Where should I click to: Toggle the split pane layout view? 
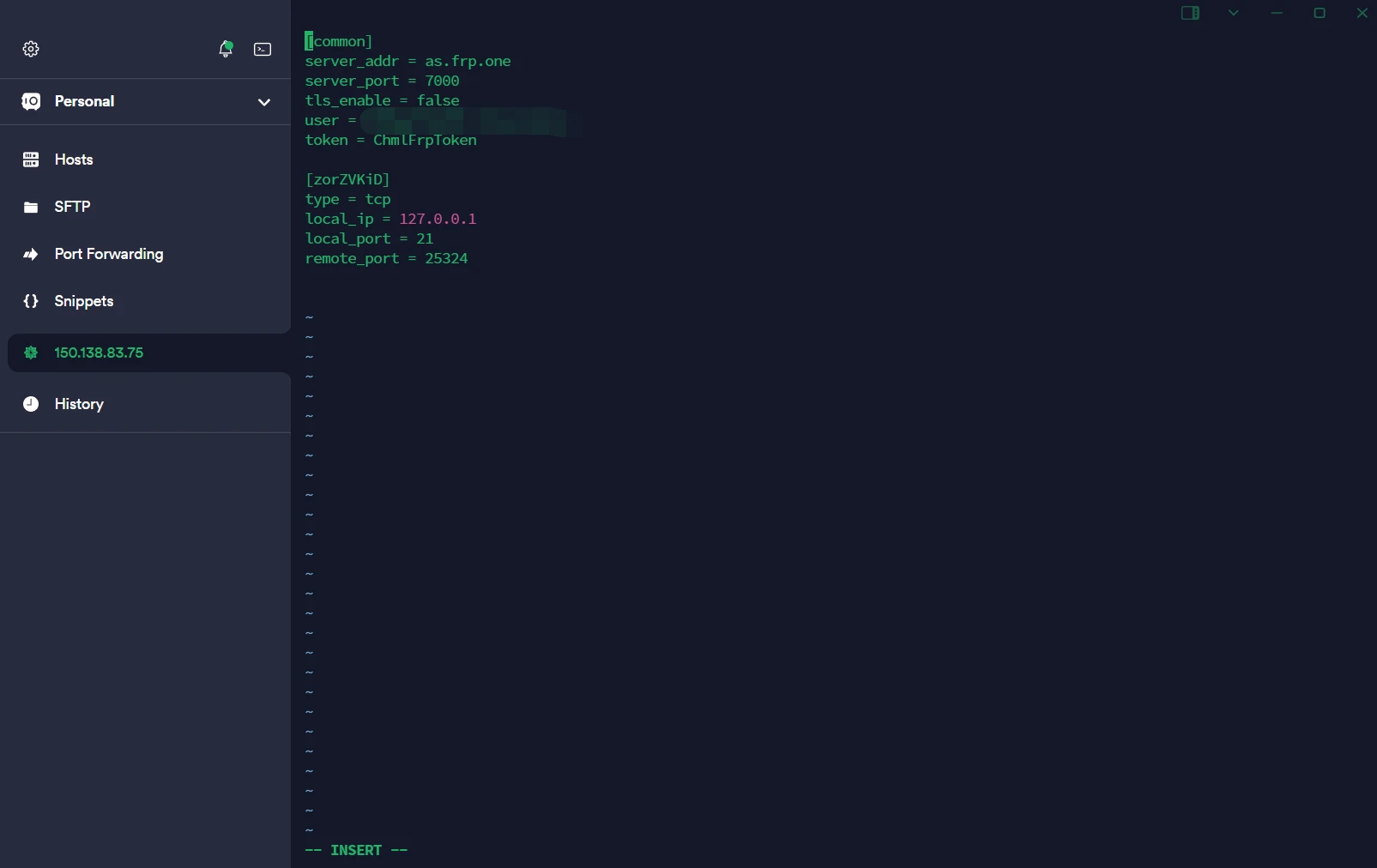[1192, 13]
